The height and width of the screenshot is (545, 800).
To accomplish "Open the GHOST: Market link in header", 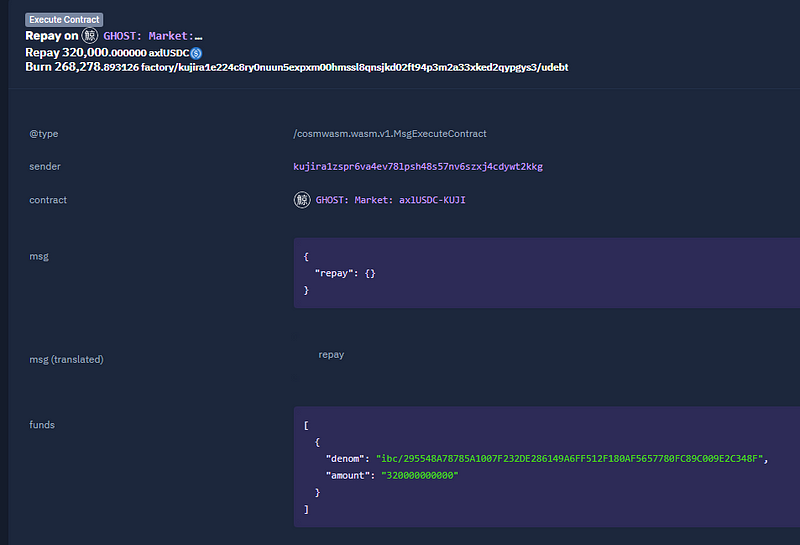I will pyautogui.click(x=153, y=36).
